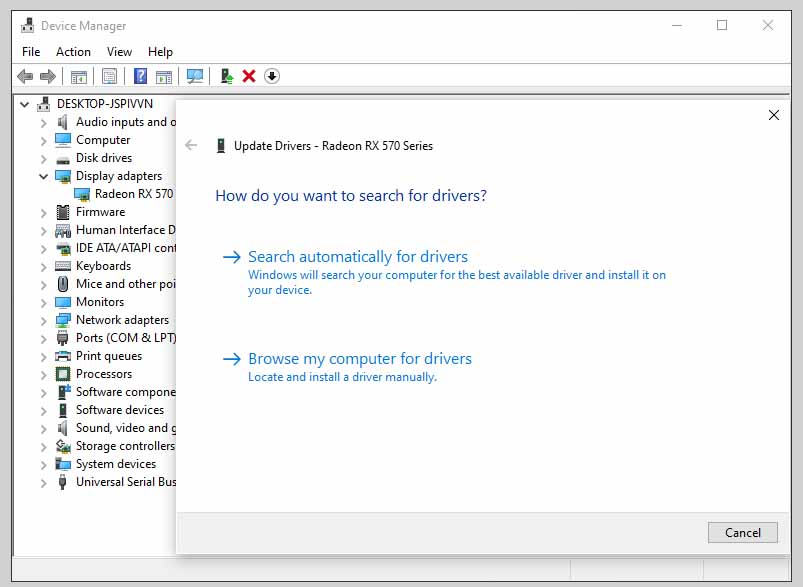The height and width of the screenshot is (587, 803).
Task: Click the Properties toolbar icon
Action: pos(109,76)
